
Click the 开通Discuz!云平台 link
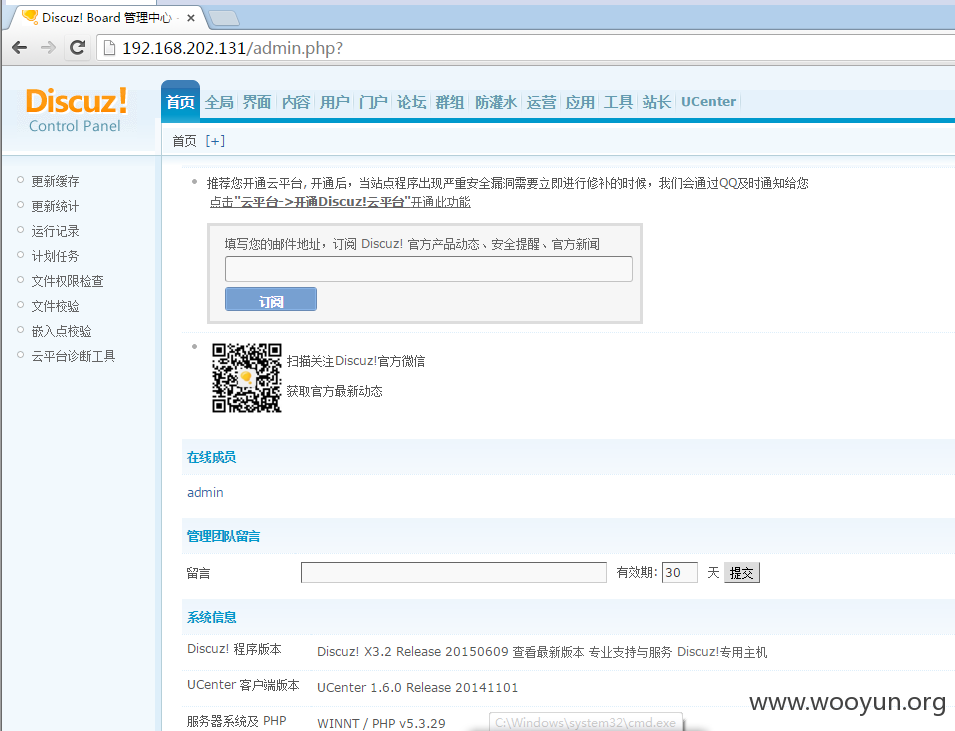pyautogui.click(x=340, y=202)
